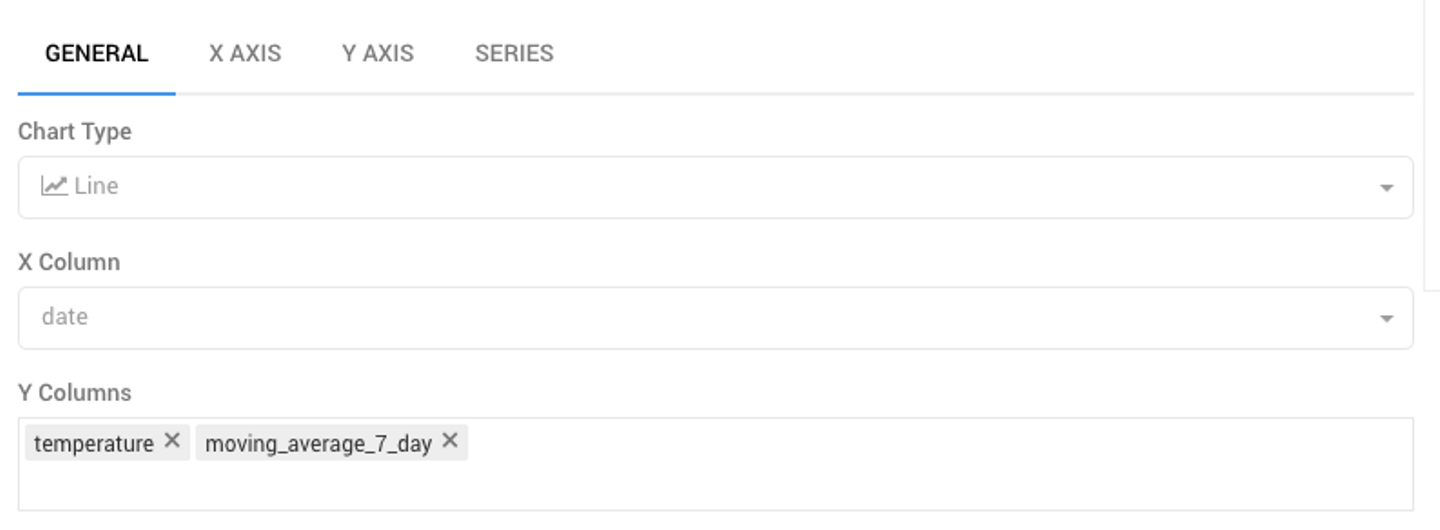Select the temperature tag text
Viewport: 1440px width, 530px height.
point(94,443)
